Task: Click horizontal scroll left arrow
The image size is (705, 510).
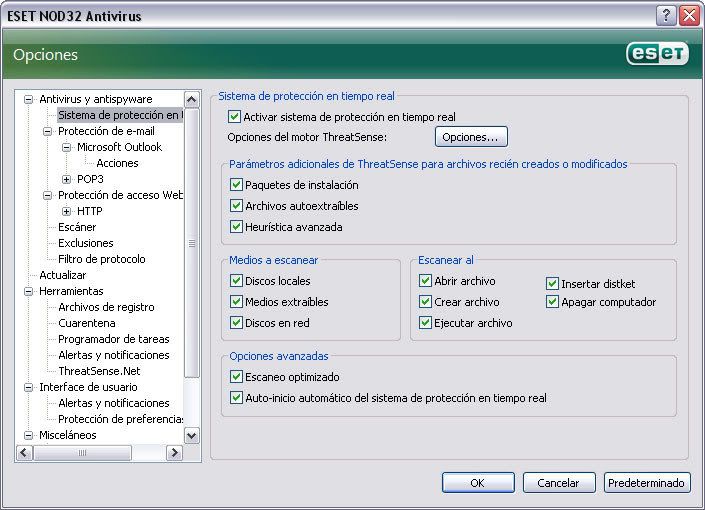Action: pyautogui.click(x=24, y=452)
